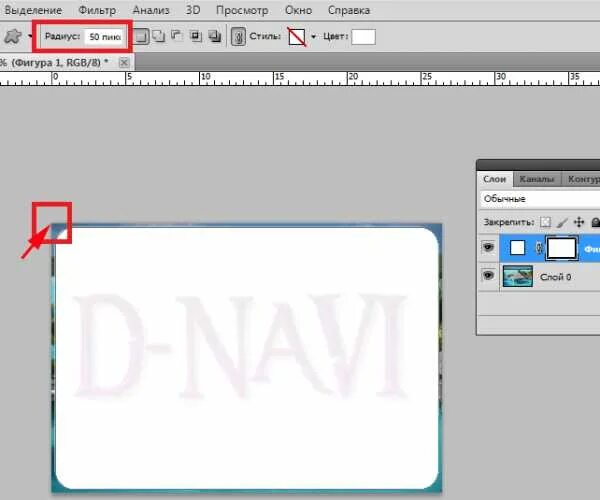Viewport: 600px width, 500px height.
Task: Open the Обычные blend mode dropdown
Action: 540,199
